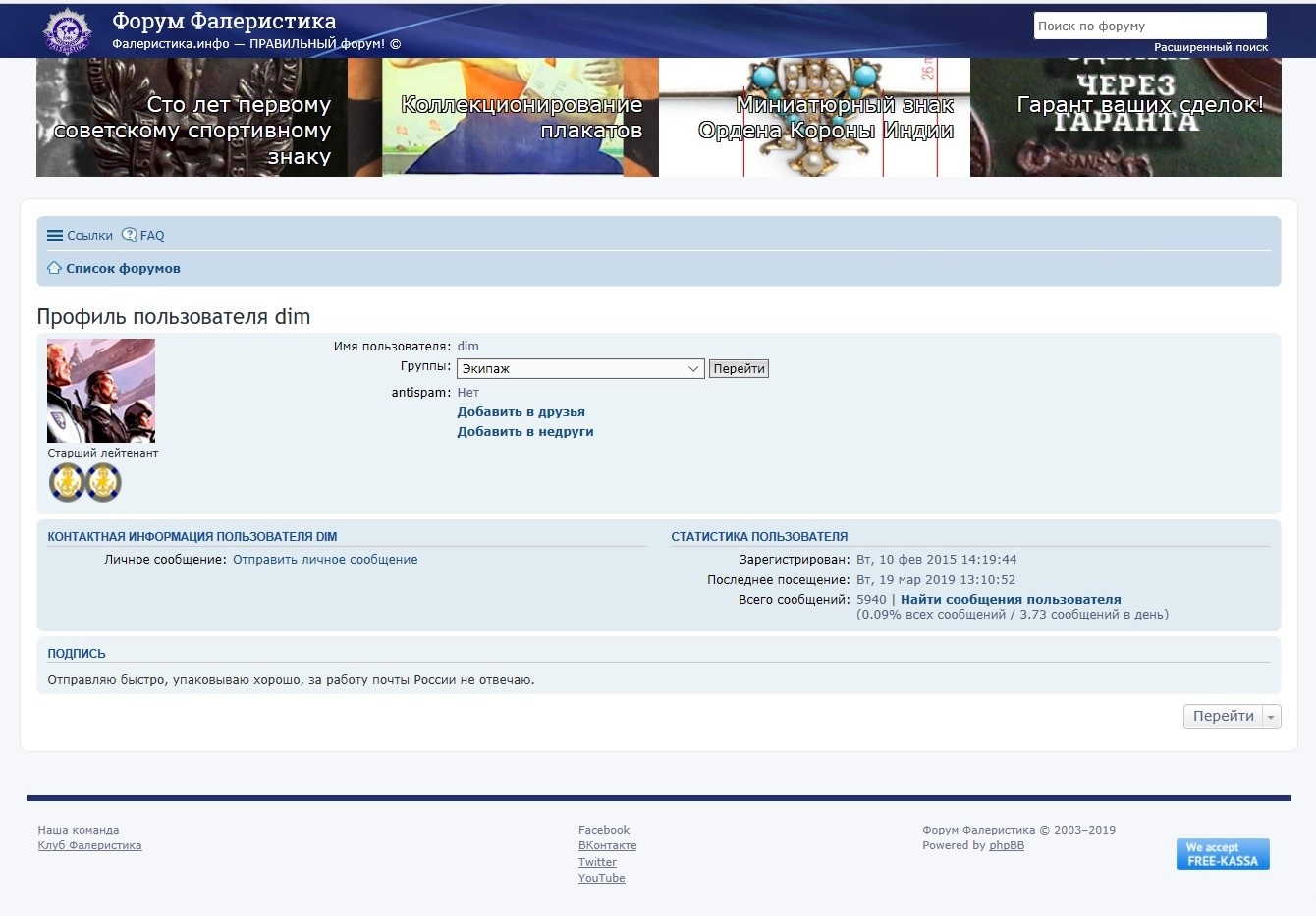Click the first anchor medal badge
Image resolution: width=1316 pixels, height=916 pixels.
[x=68, y=482]
